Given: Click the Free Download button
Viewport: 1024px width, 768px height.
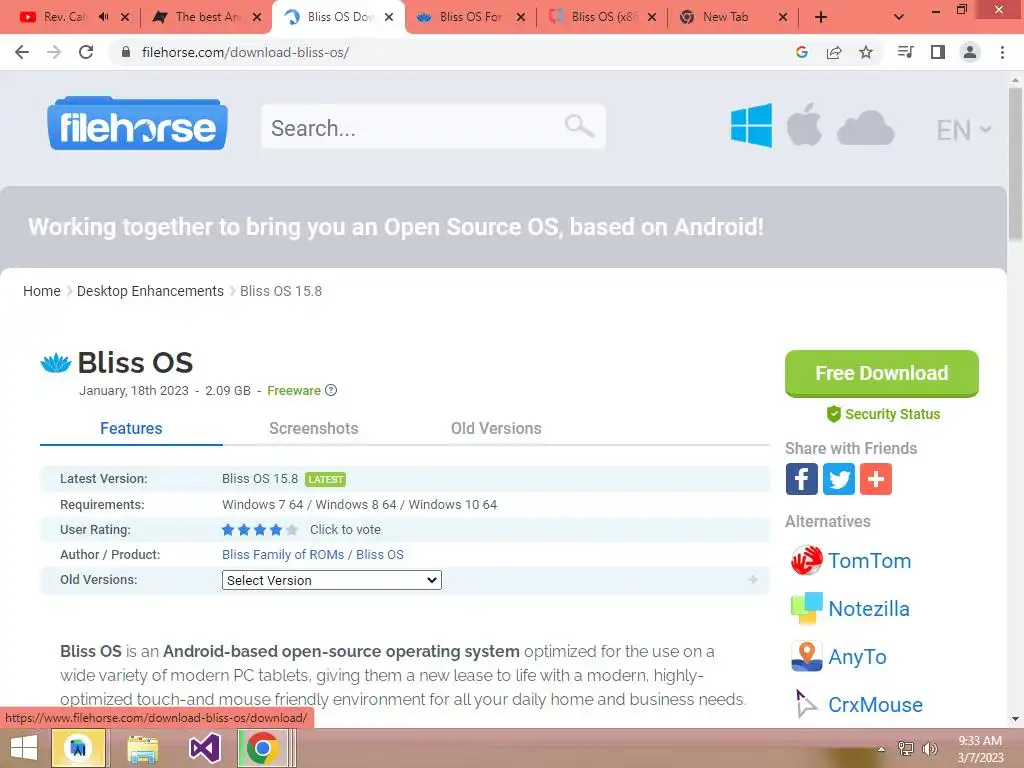Looking at the screenshot, I should point(882,373).
